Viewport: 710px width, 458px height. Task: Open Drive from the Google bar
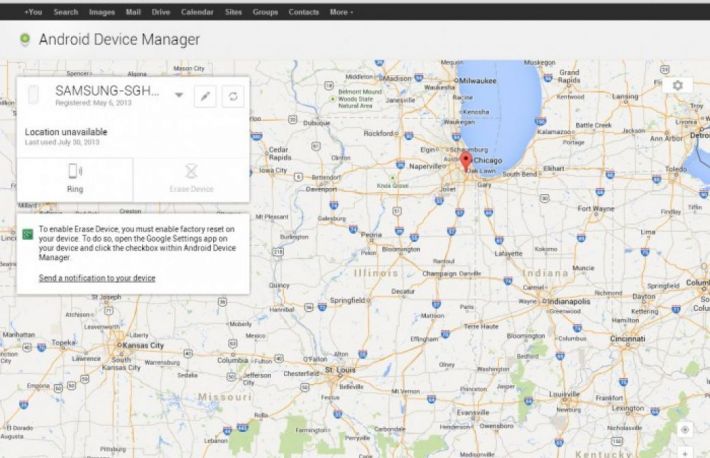[161, 12]
